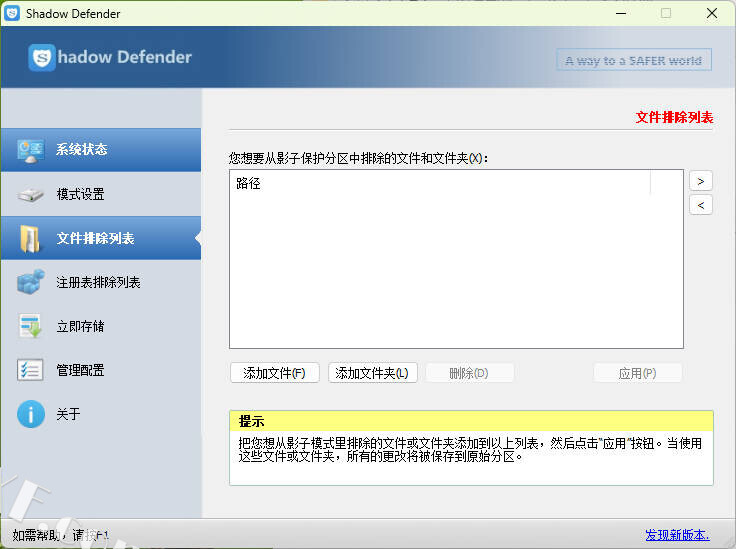Click the 文件排除列表 folder icon
The width and height of the screenshot is (736, 549).
coord(31,238)
